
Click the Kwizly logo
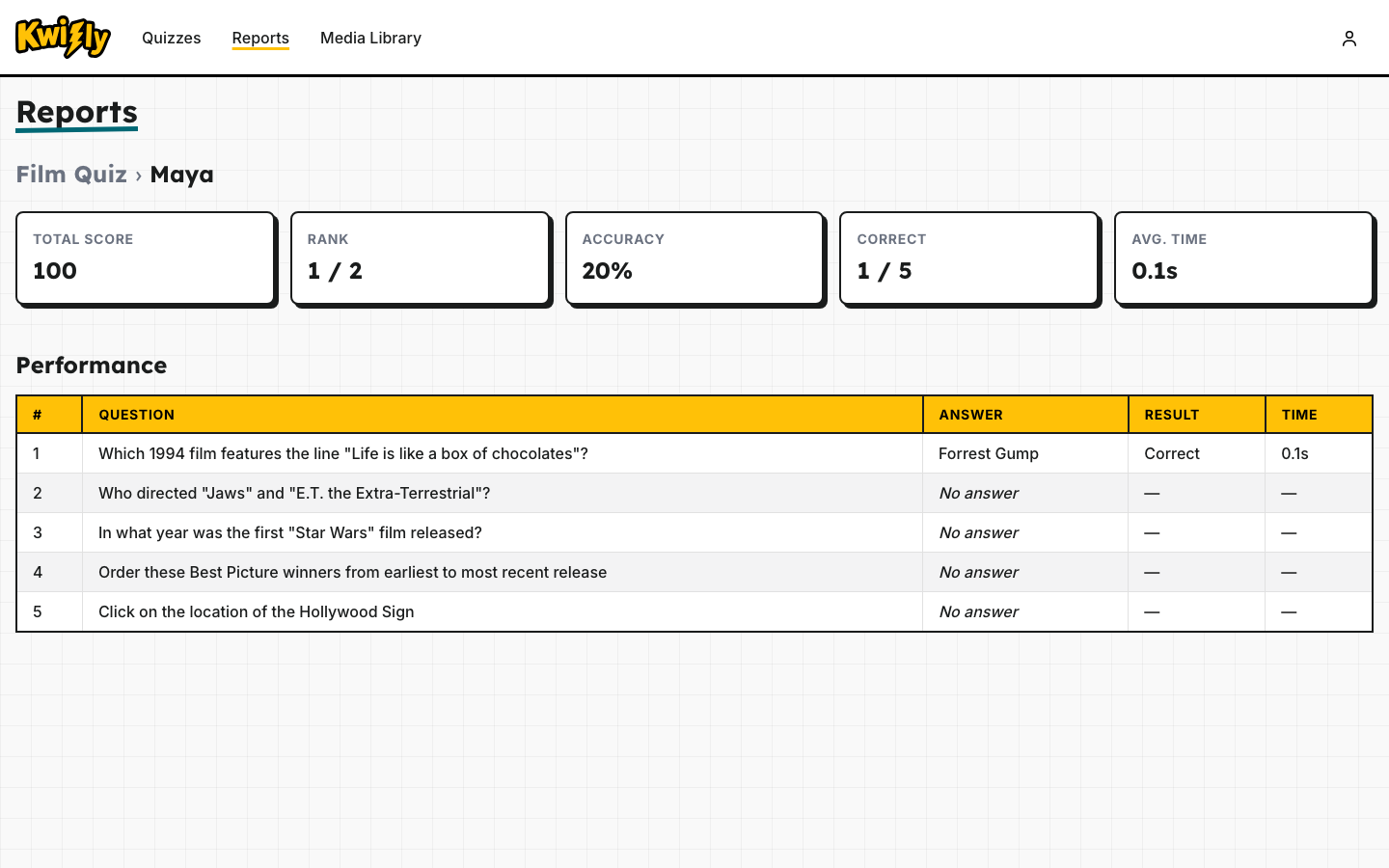(64, 38)
